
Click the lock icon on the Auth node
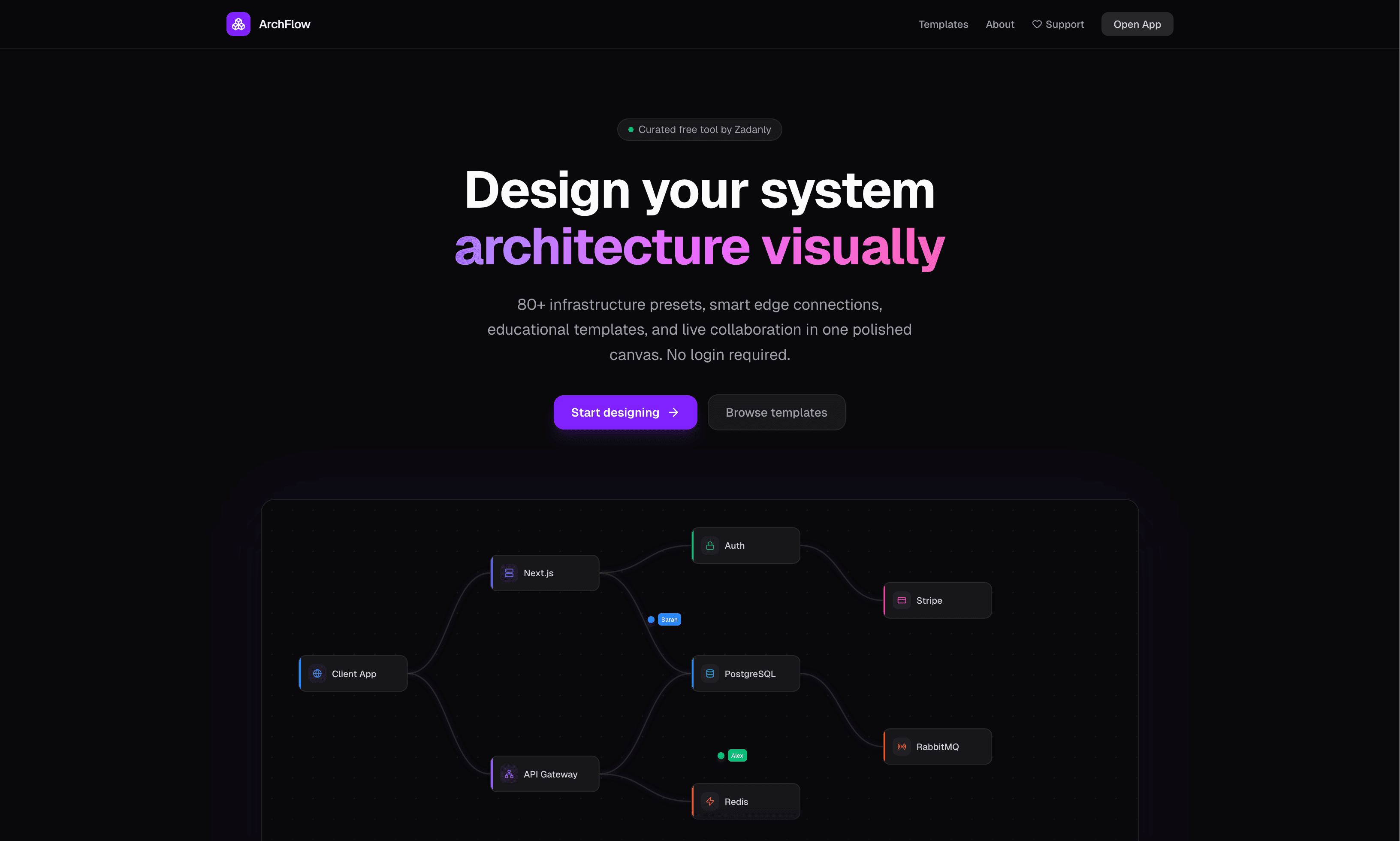[x=709, y=545]
